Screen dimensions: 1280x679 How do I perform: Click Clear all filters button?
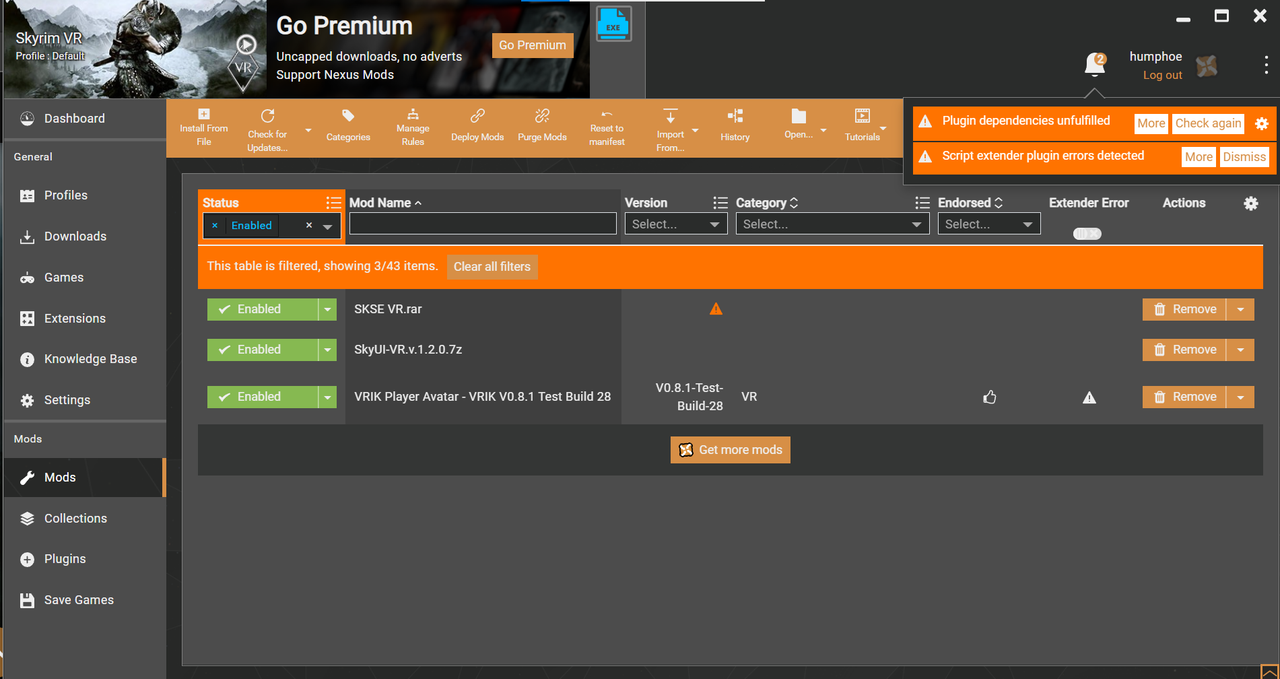tap(492, 267)
